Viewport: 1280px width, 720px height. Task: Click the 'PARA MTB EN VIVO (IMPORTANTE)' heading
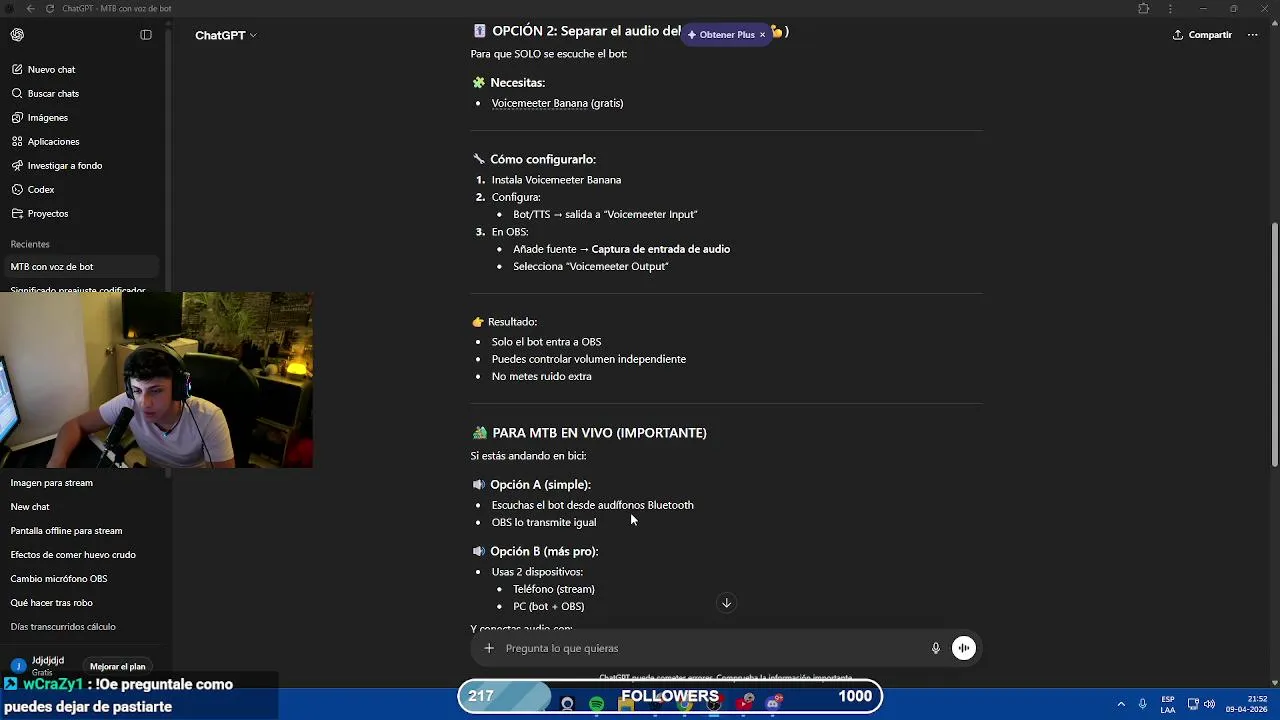[599, 433]
